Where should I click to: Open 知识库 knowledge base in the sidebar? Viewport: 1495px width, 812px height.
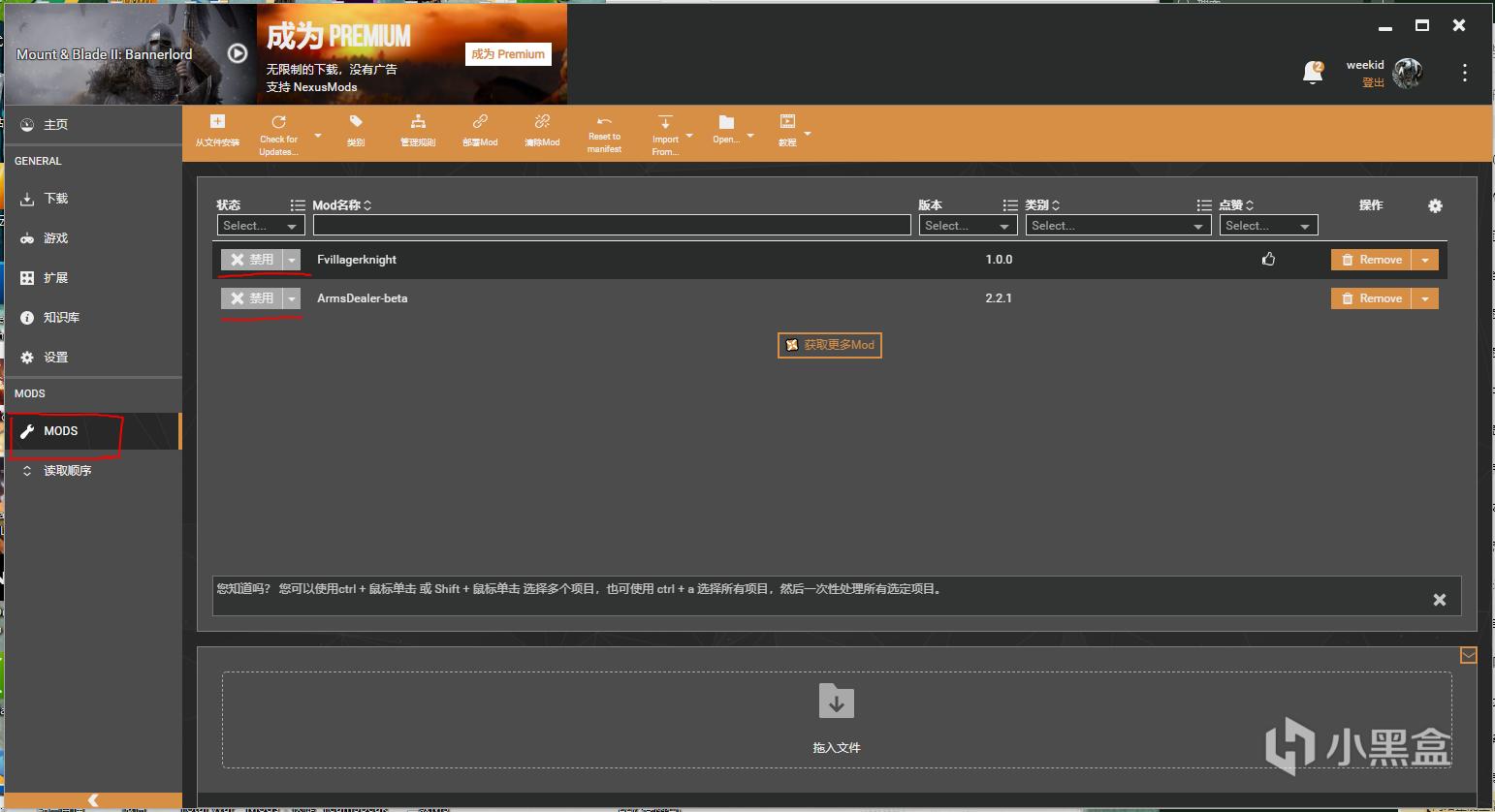[93, 318]
